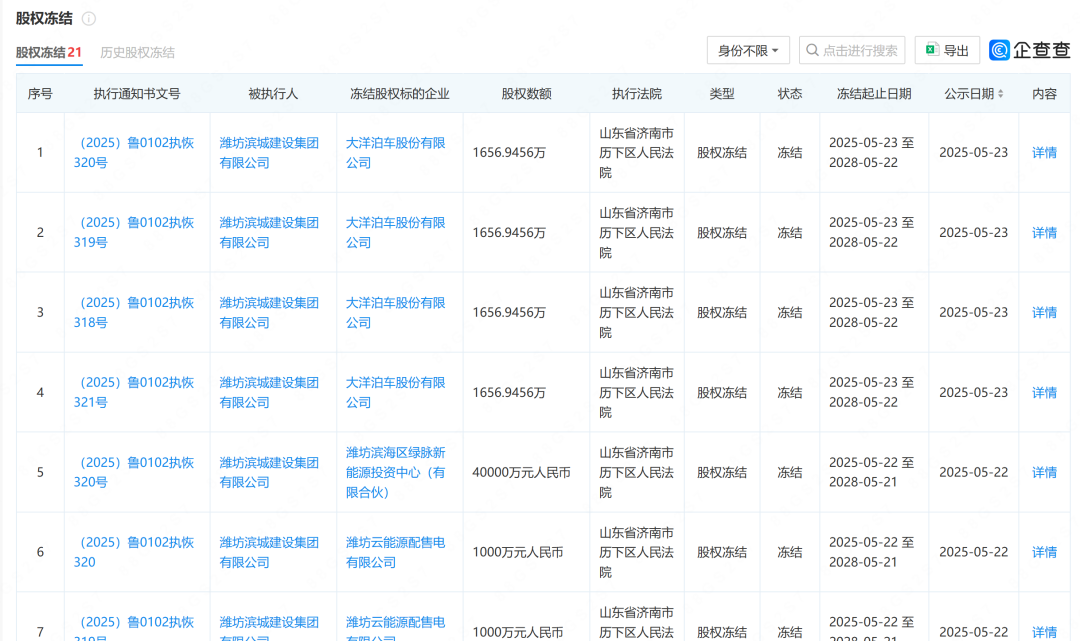Viewport: 1080px width, 641px height.
Task: Open row 5 notice (2025)鲁0102执恢320号
Action: click(x=134, y=472)
